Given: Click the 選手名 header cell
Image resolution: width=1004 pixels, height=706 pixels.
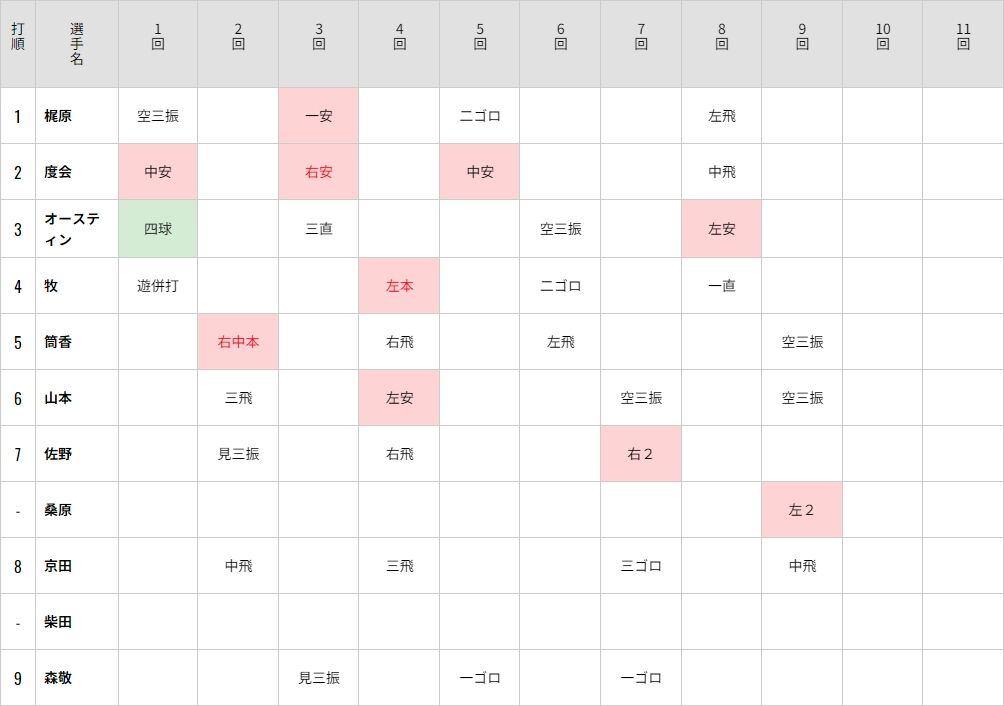Looking at the screenshot, I should click(77, 44).
